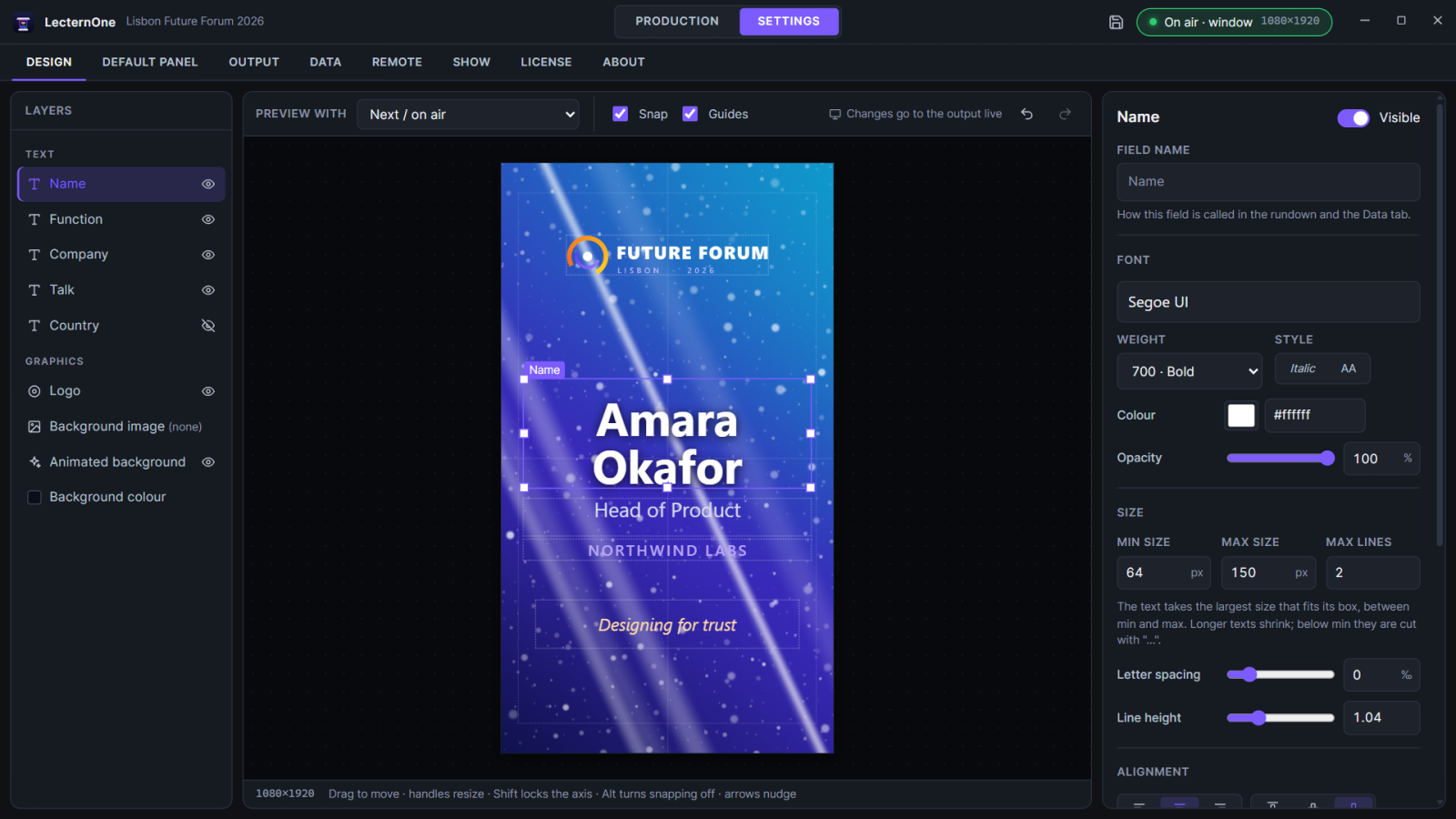Click the redo arrow icon
Image resolution: width=1456 pixels, height=819 pixels.
[1065, 114]
